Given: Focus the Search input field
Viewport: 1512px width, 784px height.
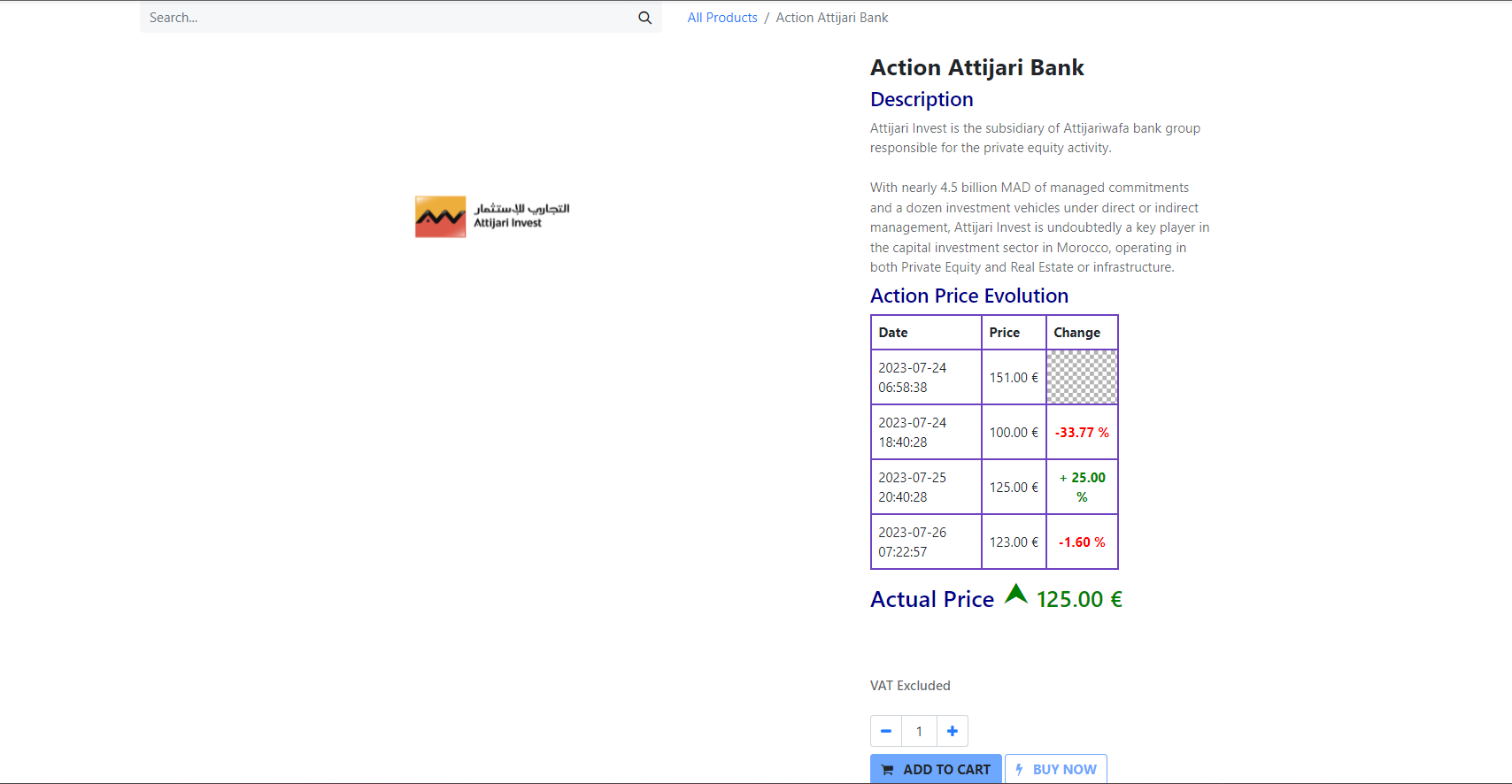Looking at the screenshot, I should click(x=384, y=18).
